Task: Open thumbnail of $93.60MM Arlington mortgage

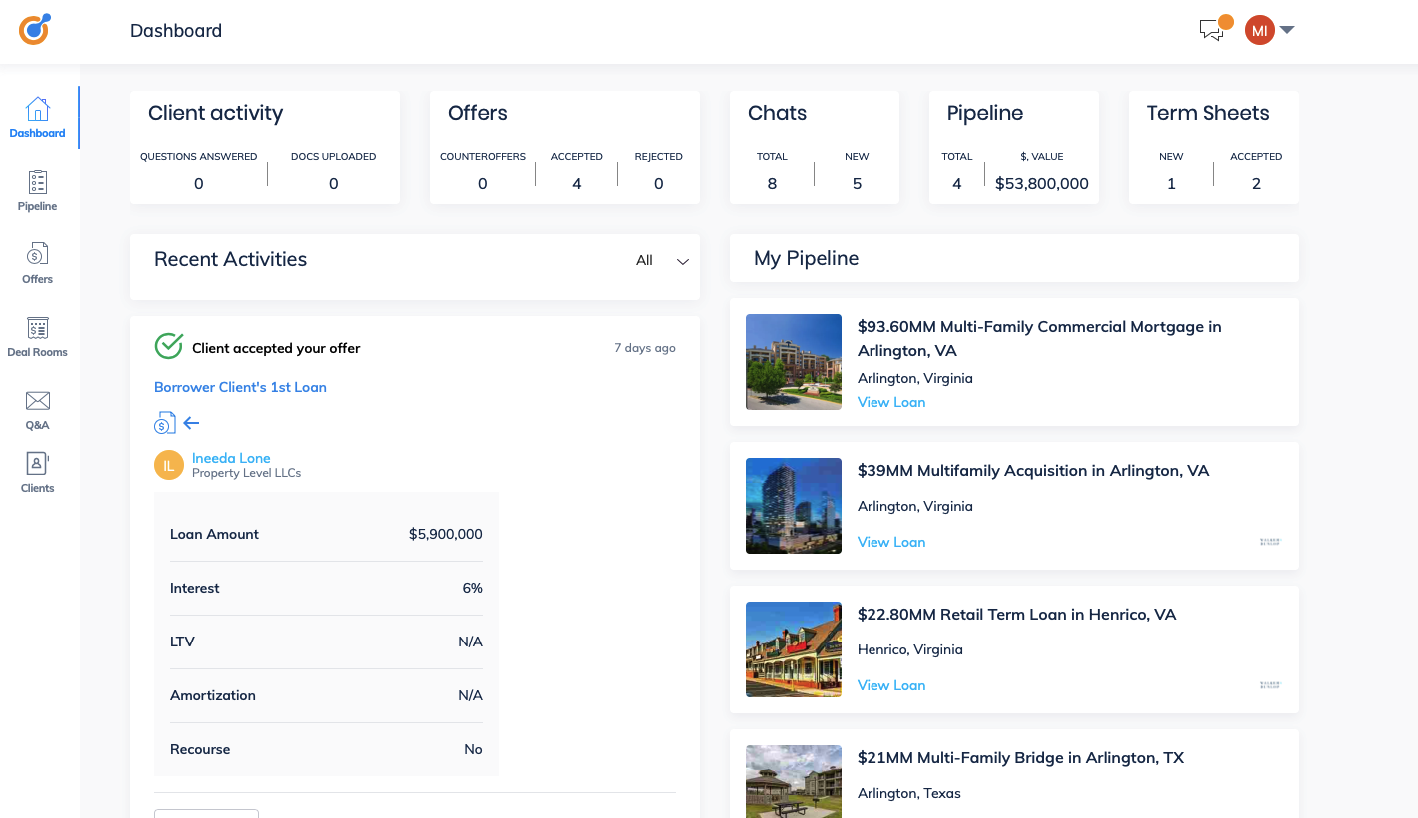Action: click(794, 362)
